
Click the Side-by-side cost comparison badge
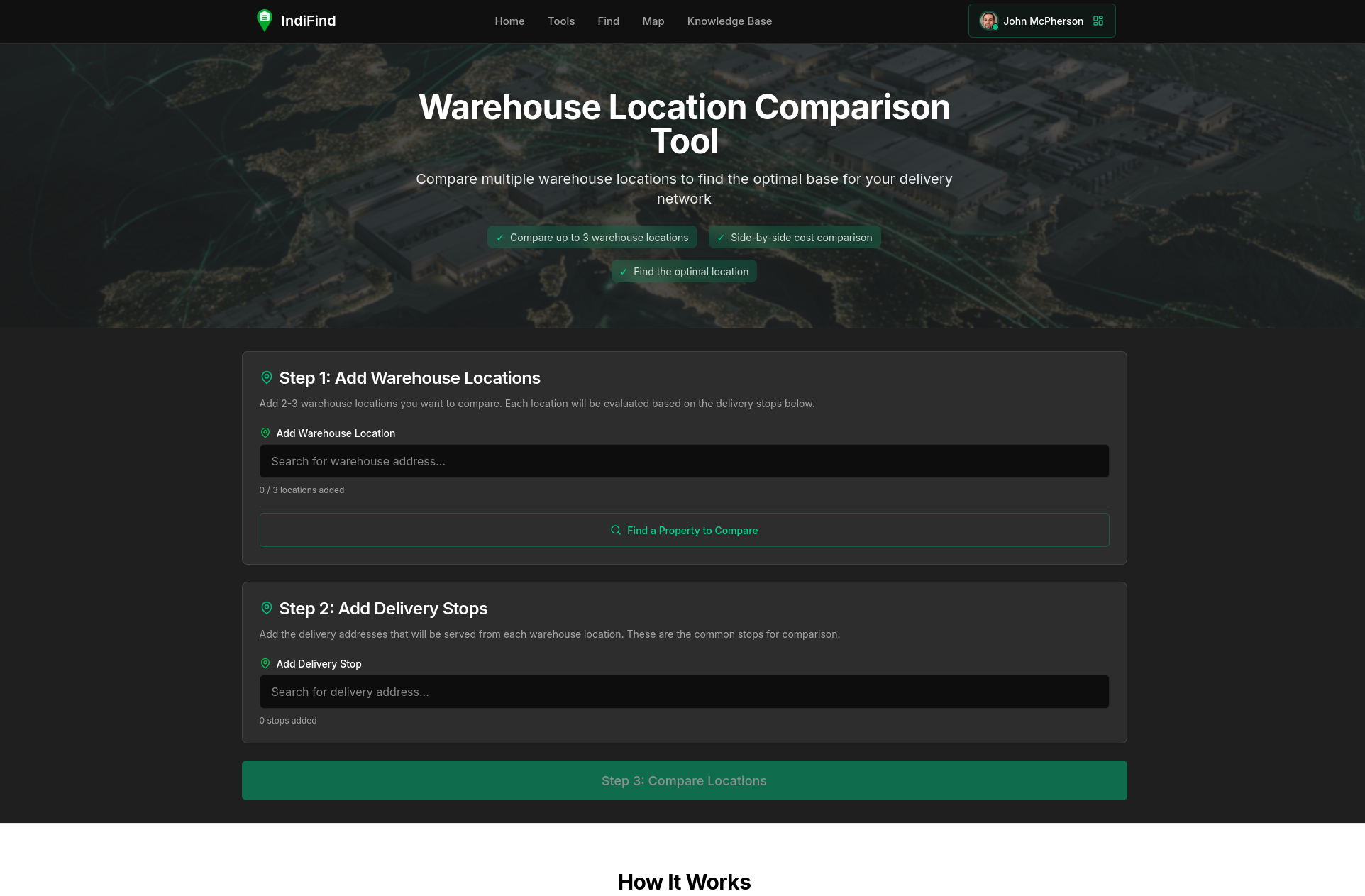click(794, 237)
